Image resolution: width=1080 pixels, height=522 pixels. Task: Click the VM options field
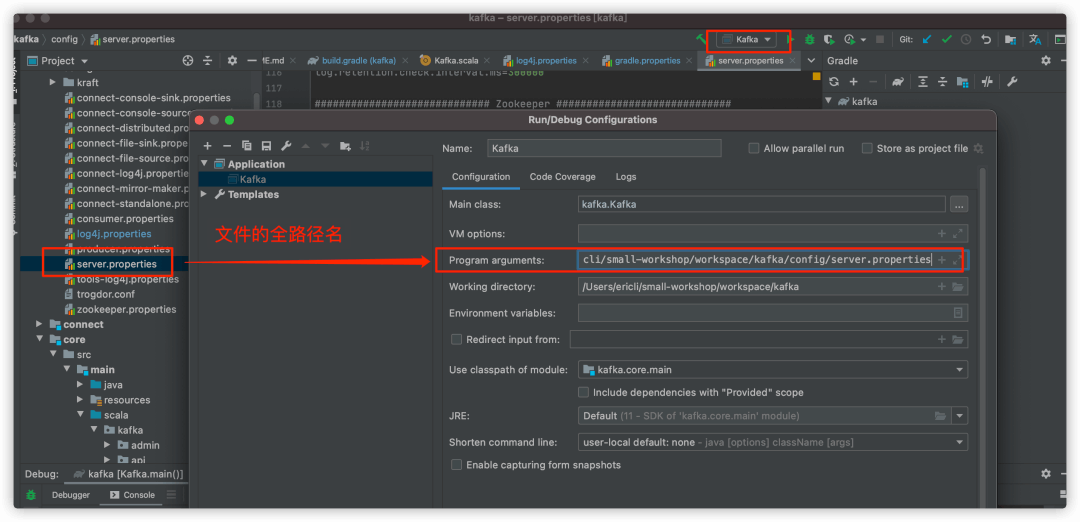(773, 233)
